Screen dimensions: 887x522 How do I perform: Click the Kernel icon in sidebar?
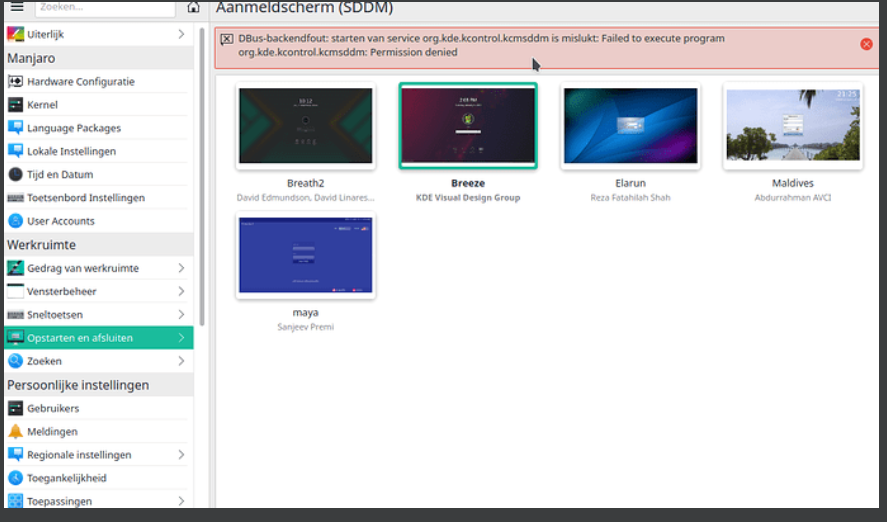coord(15,105)
